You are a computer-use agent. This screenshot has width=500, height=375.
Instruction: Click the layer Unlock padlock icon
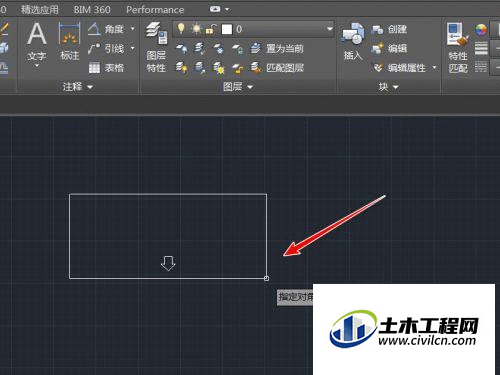[237, 69]
